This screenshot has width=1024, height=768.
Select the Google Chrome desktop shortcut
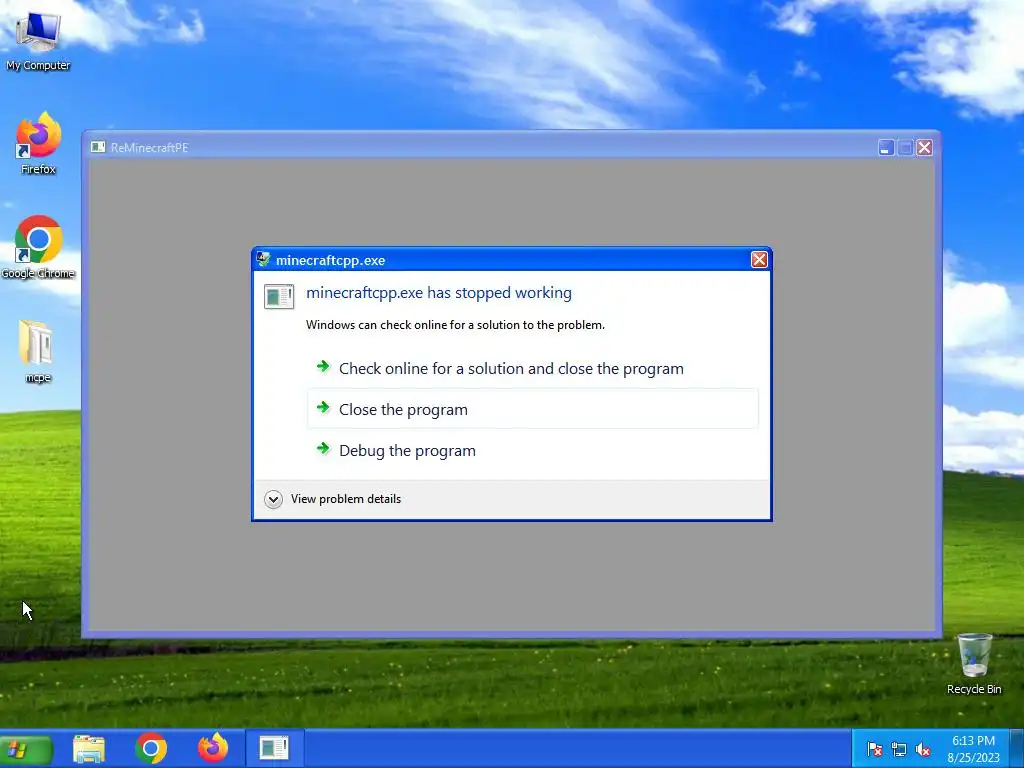tap(38, 247)
